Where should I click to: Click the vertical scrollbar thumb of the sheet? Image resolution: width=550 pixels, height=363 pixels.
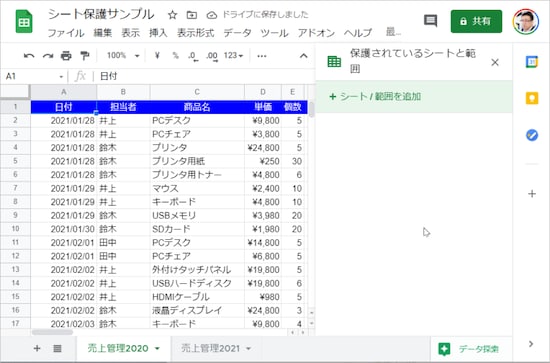pyautogui.click(x=311, y=110)
